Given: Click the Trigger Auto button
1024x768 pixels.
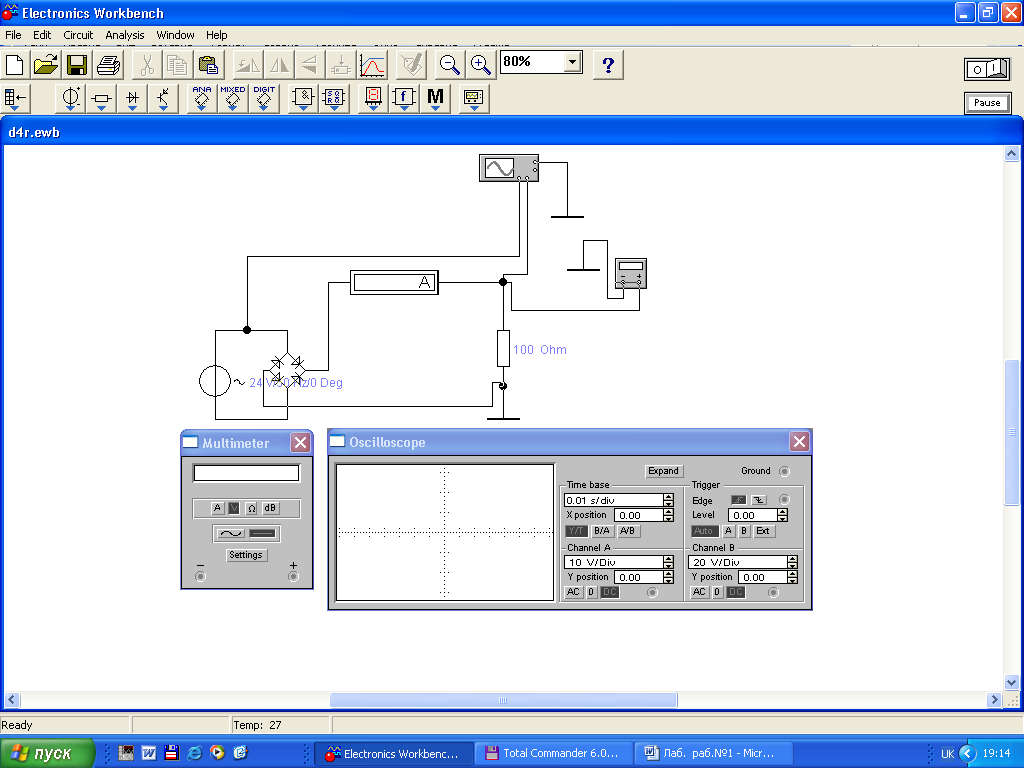Looking at the screenshot, I should coord(704,531).
